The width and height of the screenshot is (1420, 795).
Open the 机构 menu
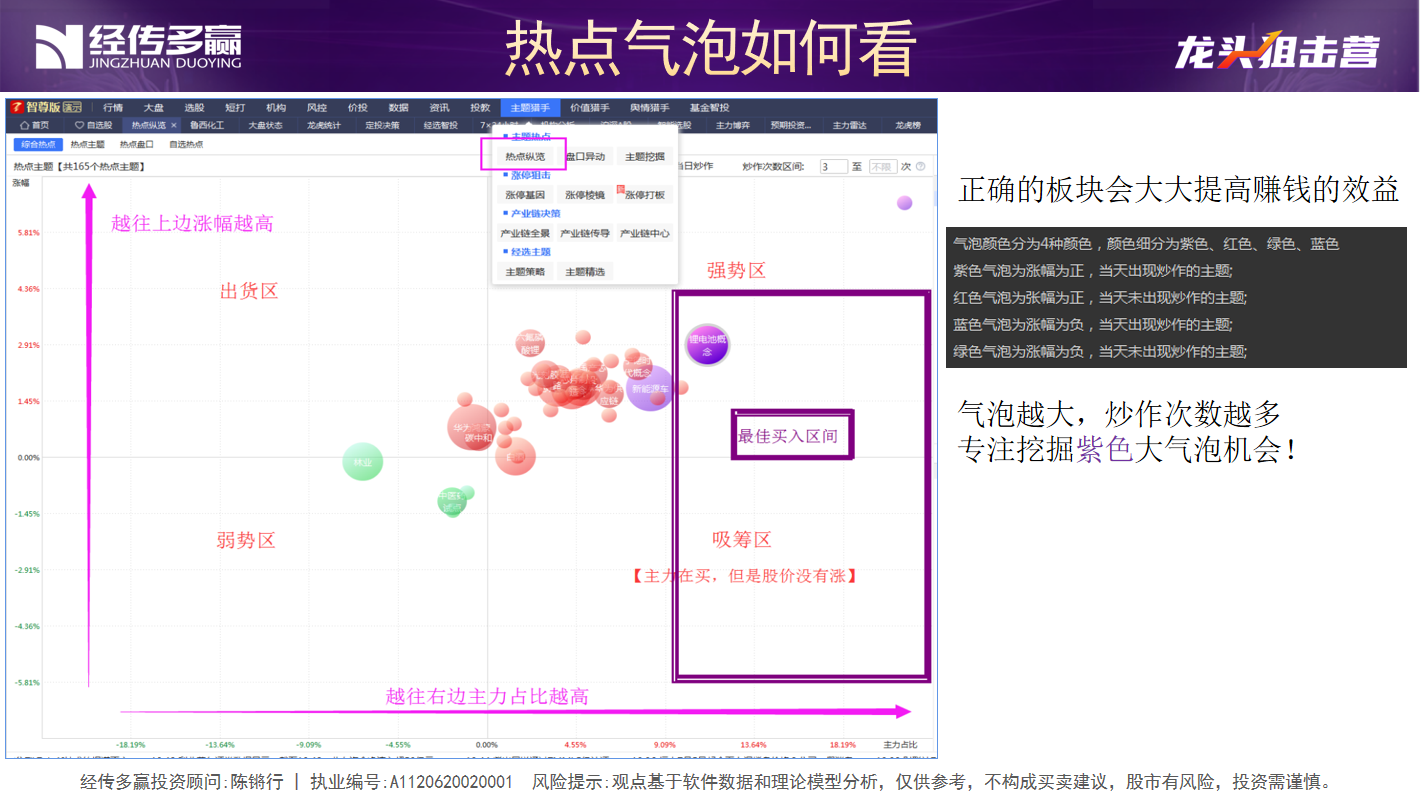276,108
